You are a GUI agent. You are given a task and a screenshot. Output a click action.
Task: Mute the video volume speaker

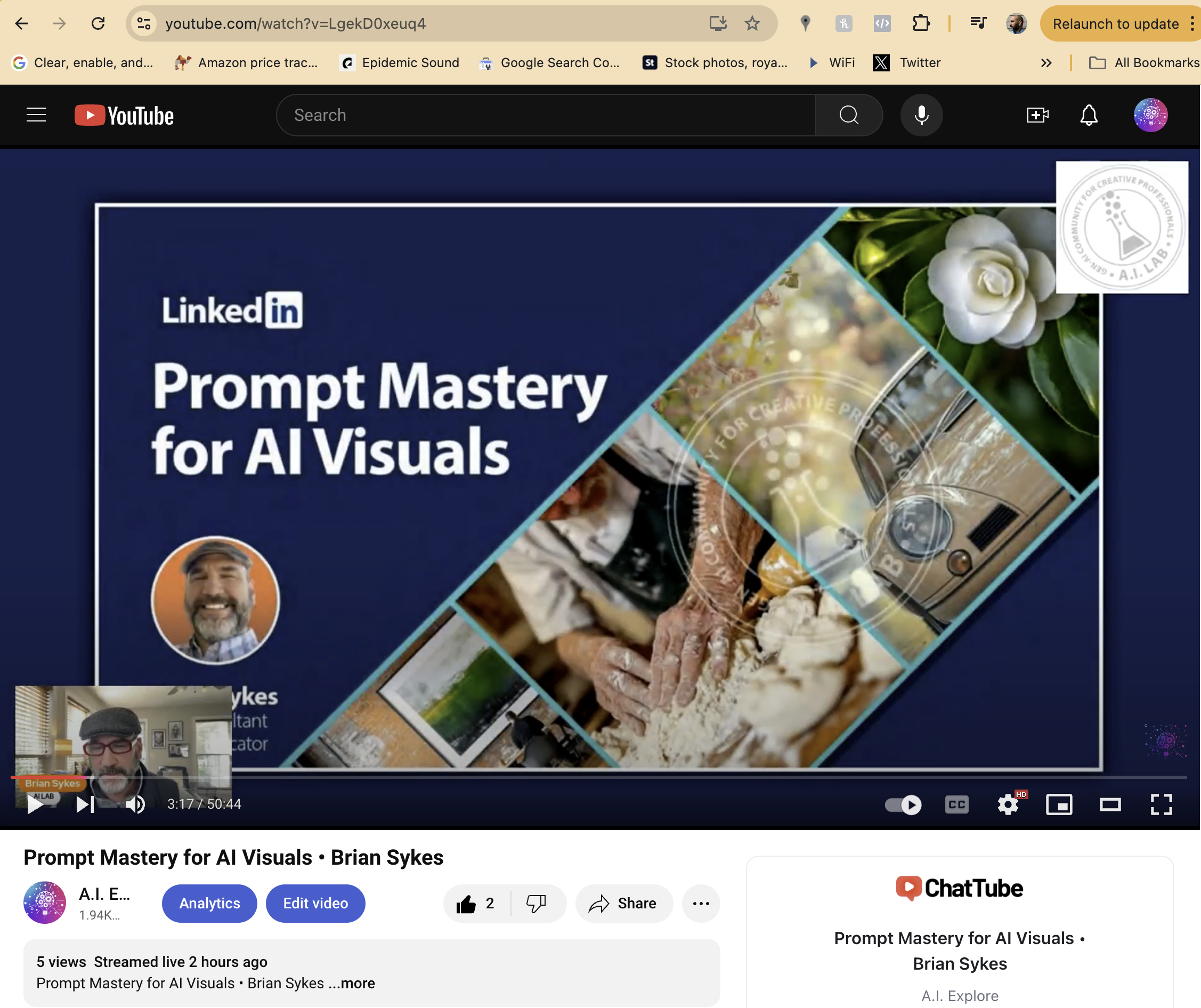pyautogui.click(x=135, y=804)
